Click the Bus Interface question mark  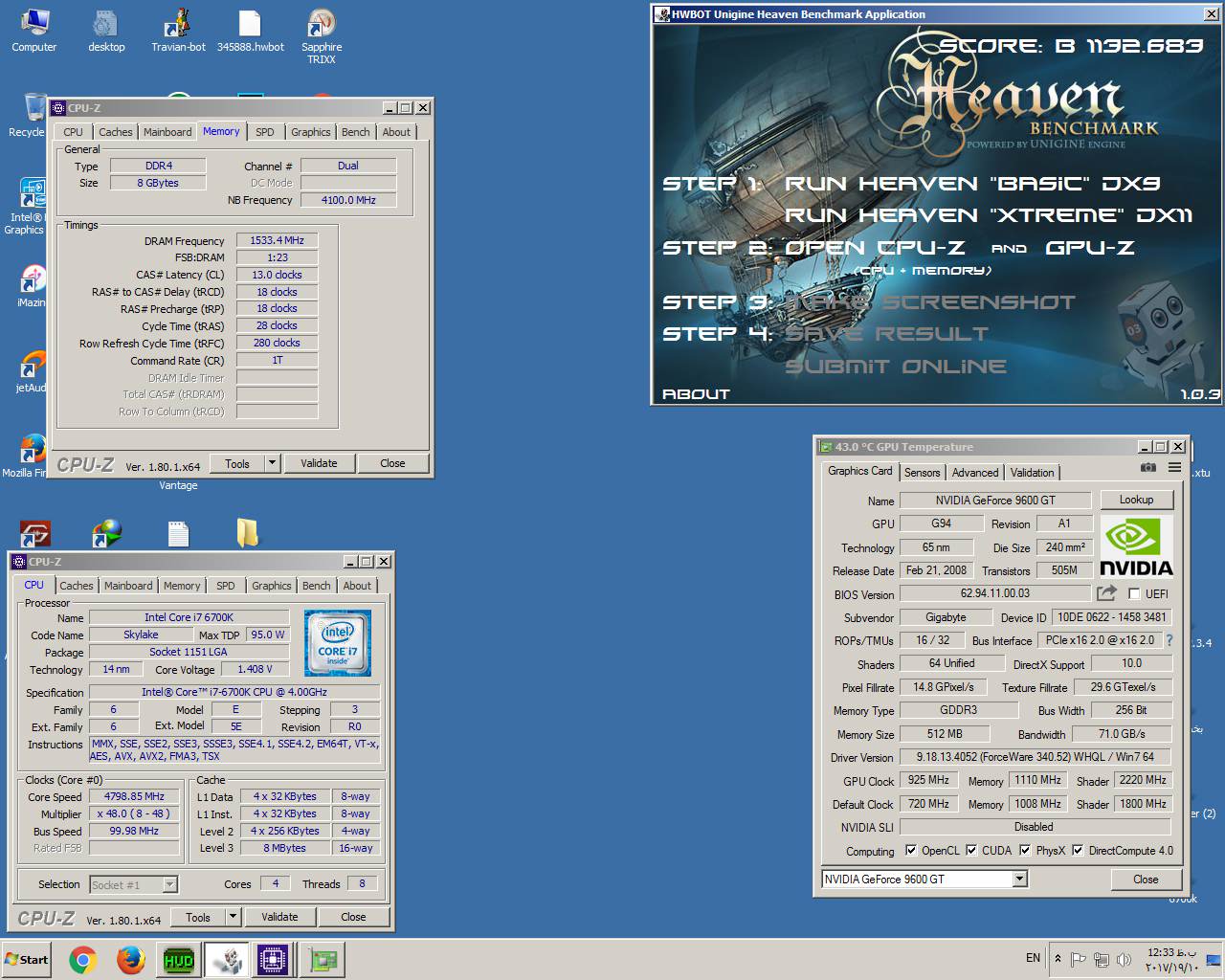coord(1169,640)
